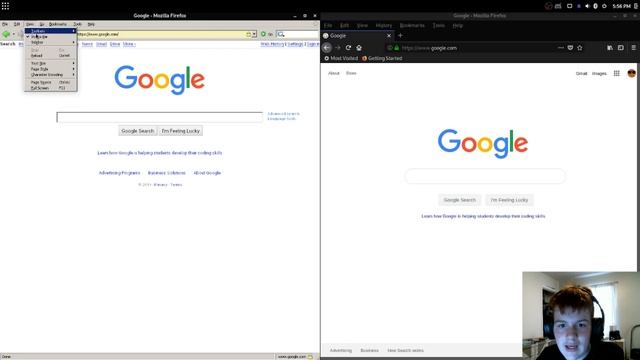Image resolution: width=640 pixels, height=360 pixels.
Task: Click the 5:56 PM clock
Action: (x=622, y=6)
